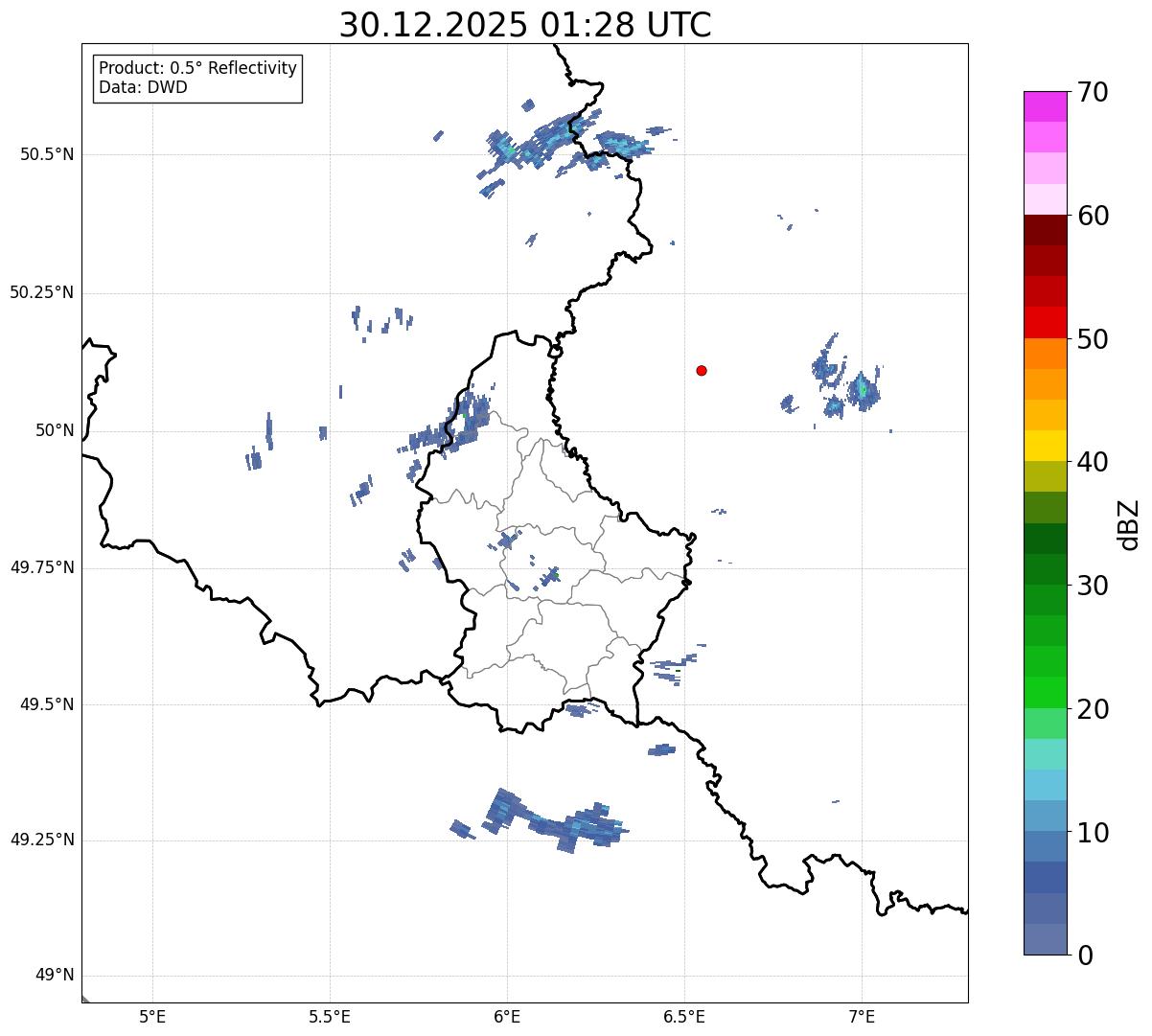Click the colorbar tick label 50
Screen dimensions: 1152x1036
pyautogui.click(x=1093, y=339)
